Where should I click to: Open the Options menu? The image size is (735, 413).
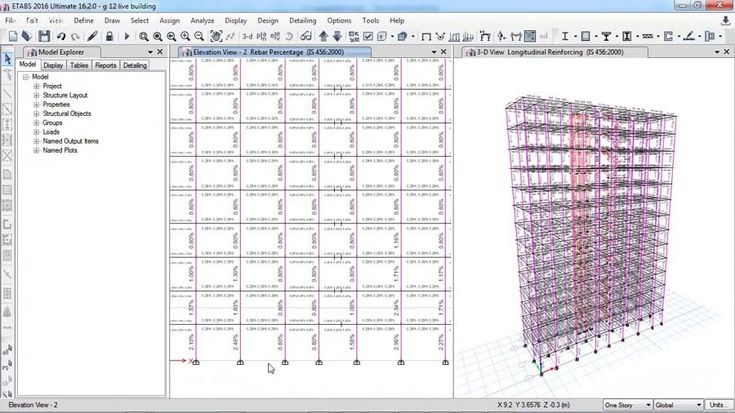[339, 21]
